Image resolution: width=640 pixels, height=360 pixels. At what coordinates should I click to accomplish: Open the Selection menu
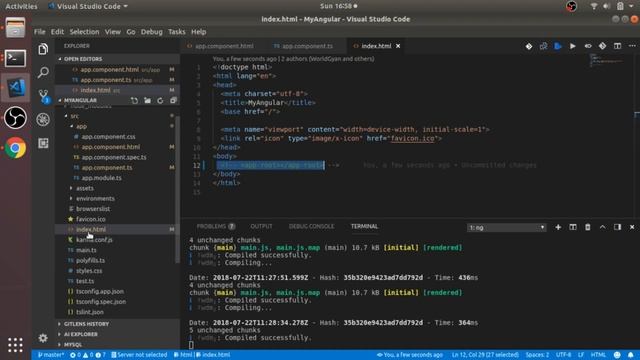84,32
